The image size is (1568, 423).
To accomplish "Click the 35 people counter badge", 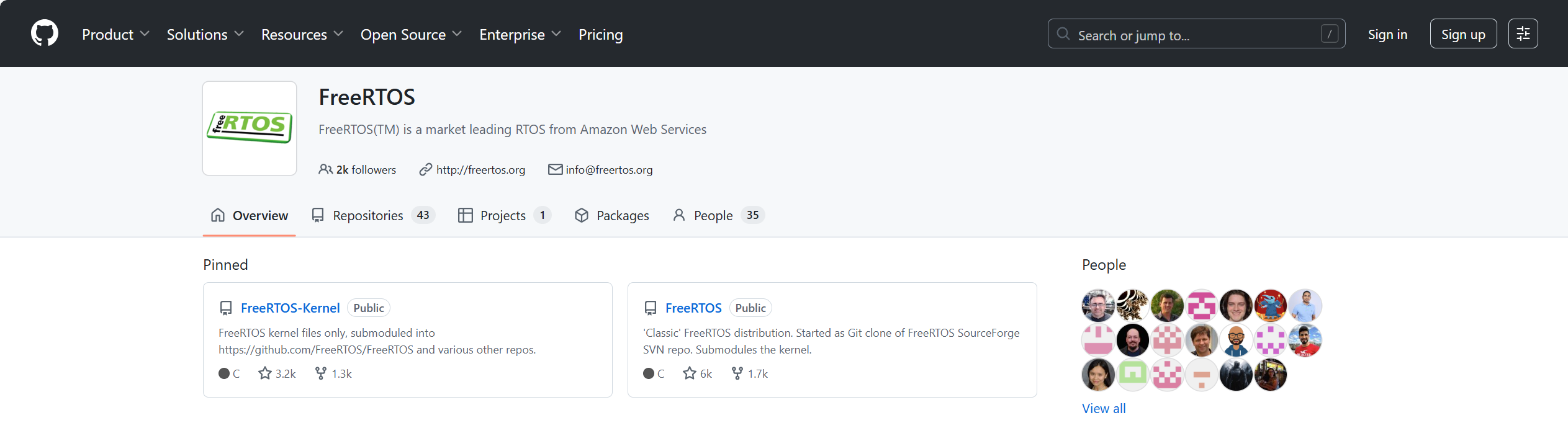I will coord(752,215).
